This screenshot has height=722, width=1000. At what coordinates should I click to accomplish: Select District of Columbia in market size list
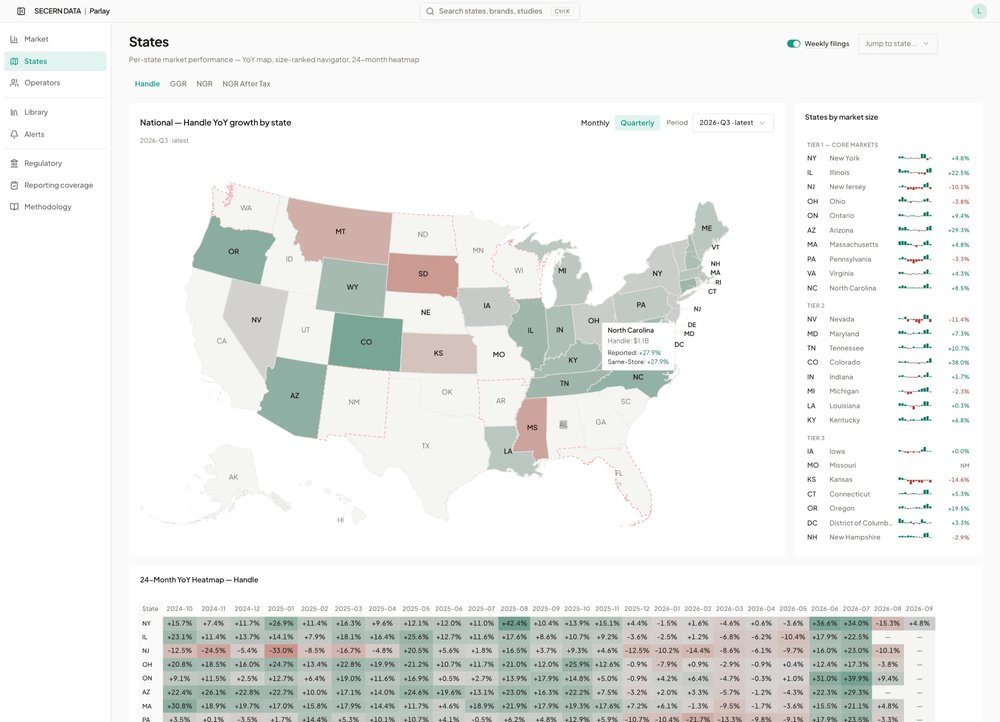pos(888,523)
